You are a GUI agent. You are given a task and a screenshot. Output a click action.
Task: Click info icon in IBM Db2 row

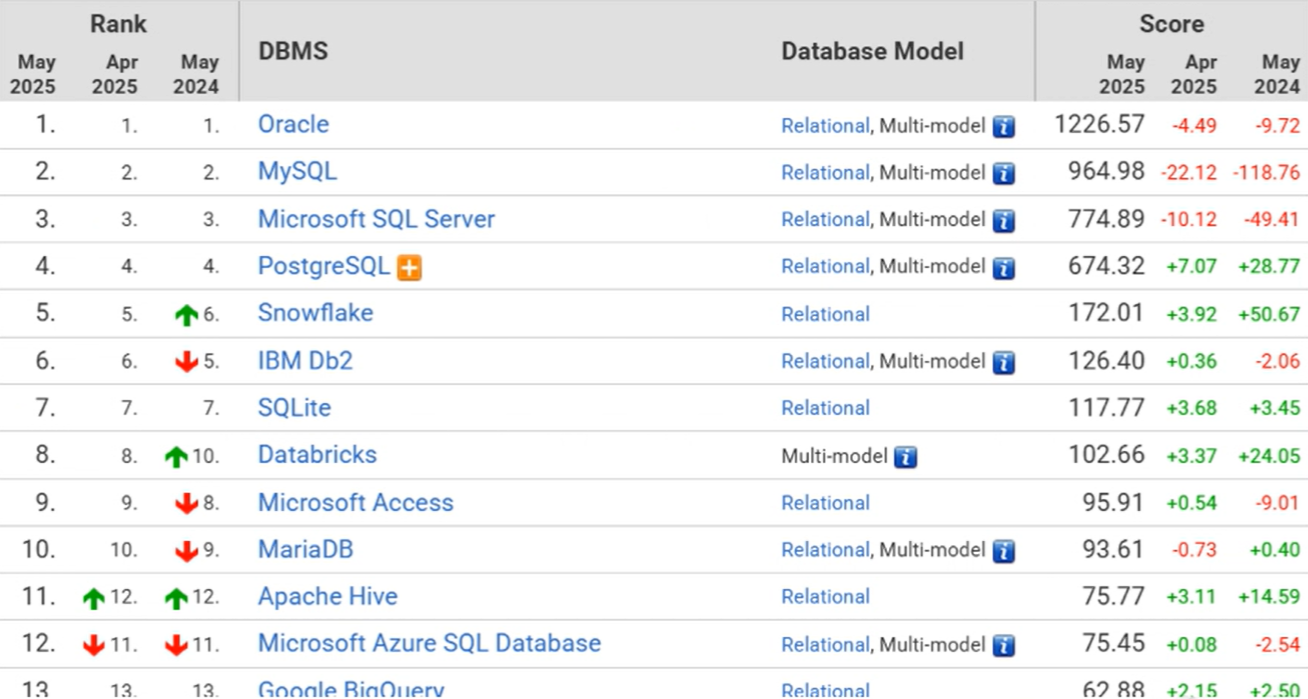pos(1003,363)
